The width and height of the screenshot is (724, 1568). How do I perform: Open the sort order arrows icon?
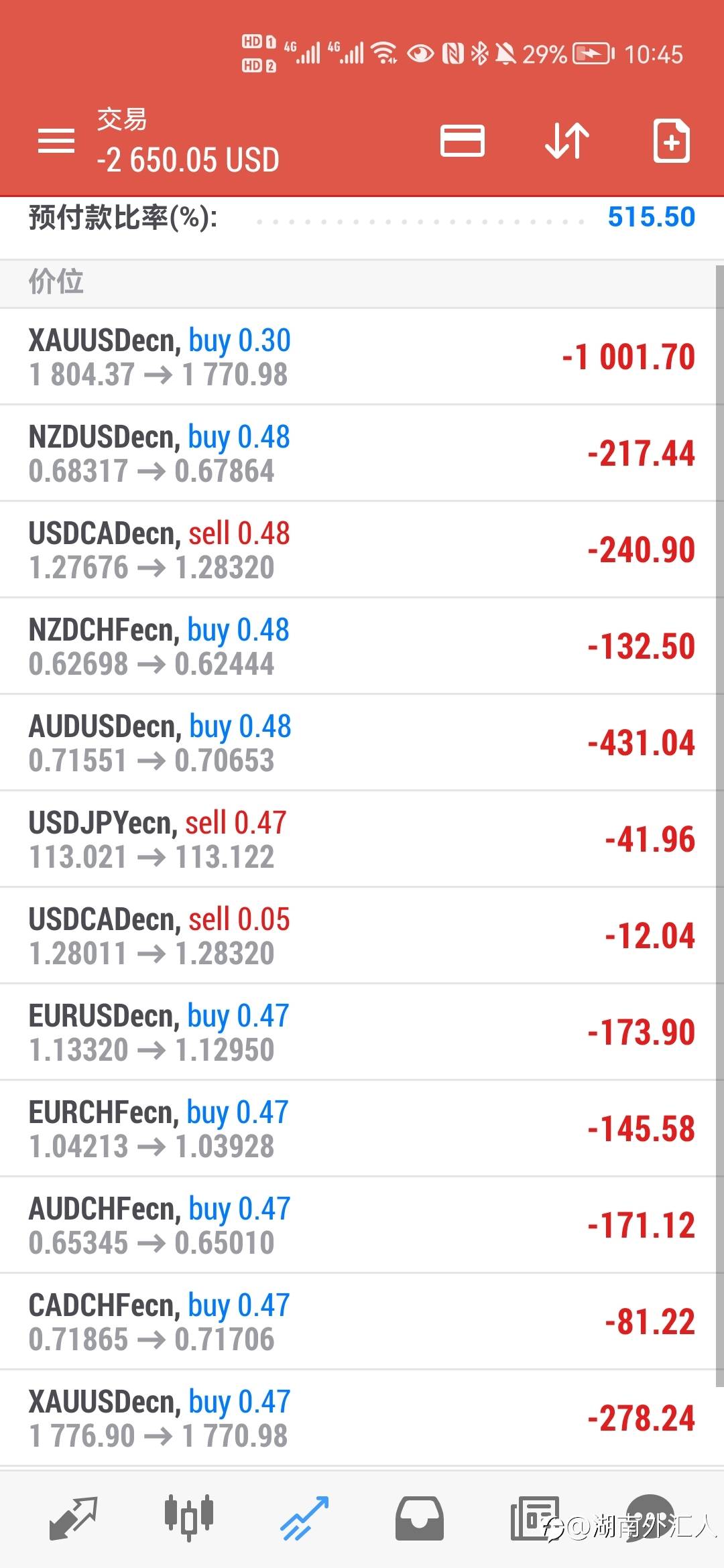pyautogui.click(x=567, y=141)
